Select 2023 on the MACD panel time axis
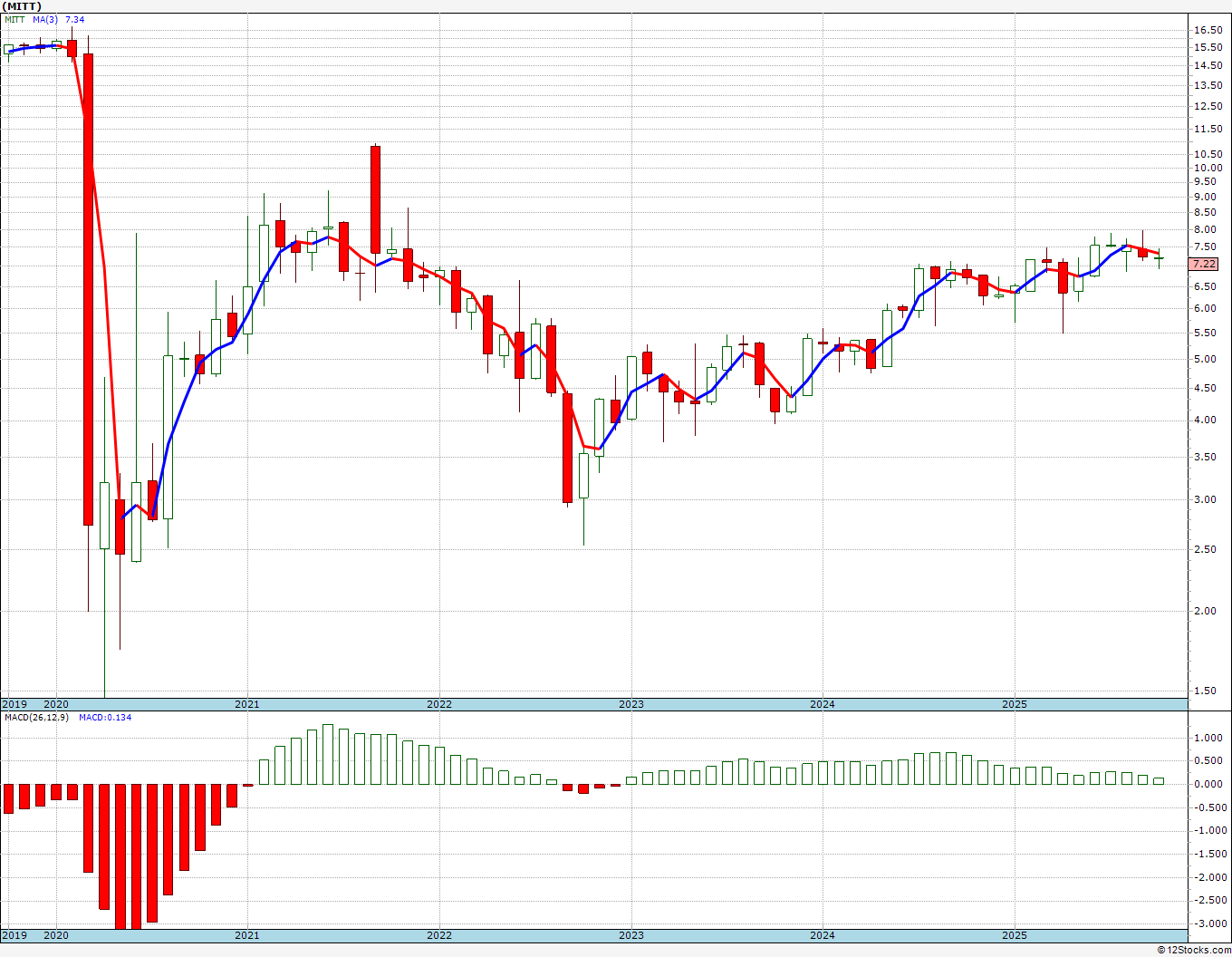 [x=631, y=935]
